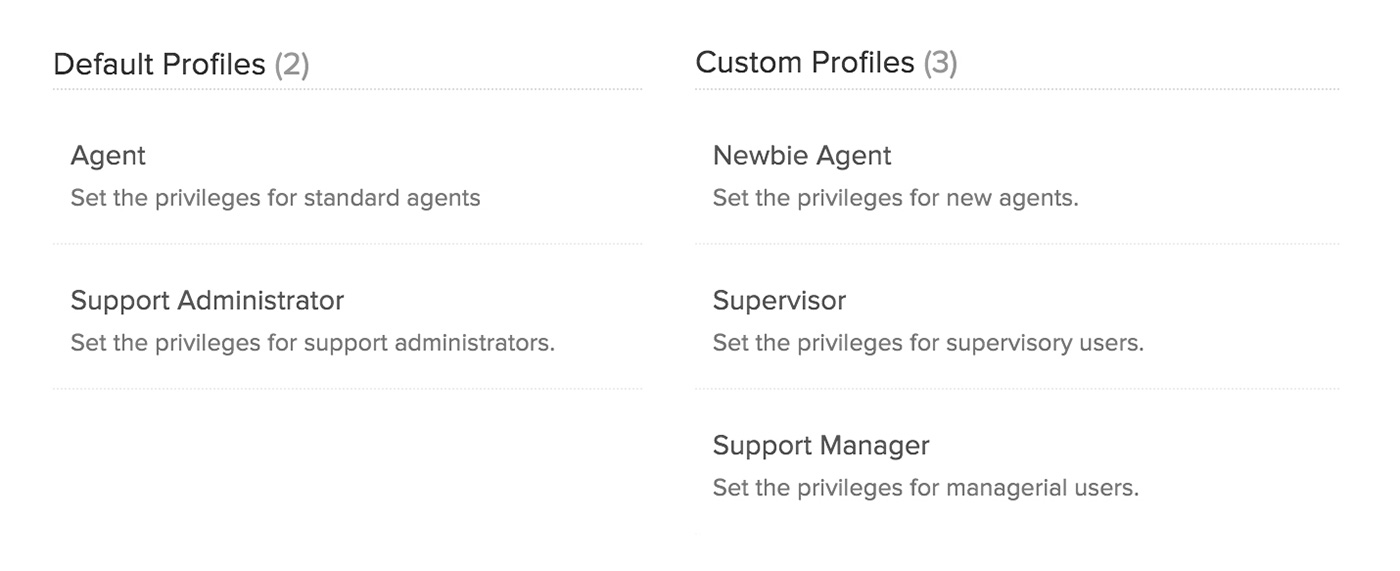Screen dimensions: 1400x571
Task: Open the Support Administrator profile
Action: pyautogui.click(x=207, y=301)
